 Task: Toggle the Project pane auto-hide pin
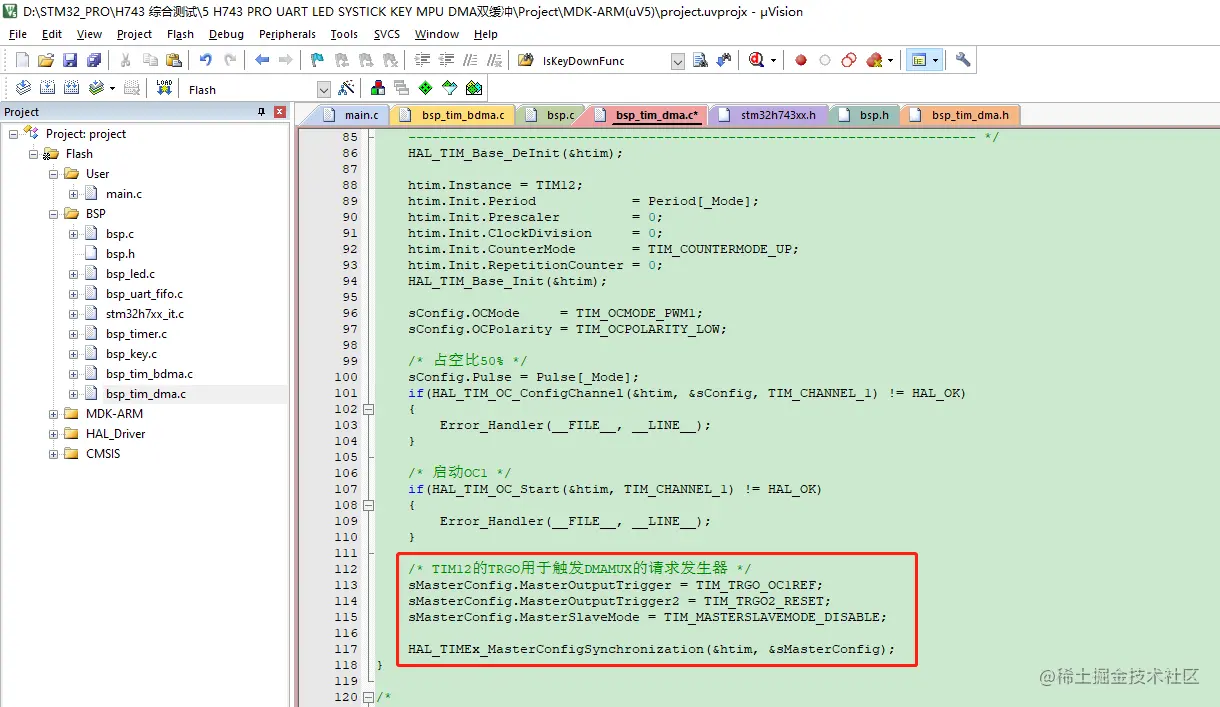(x=262, y=112)
